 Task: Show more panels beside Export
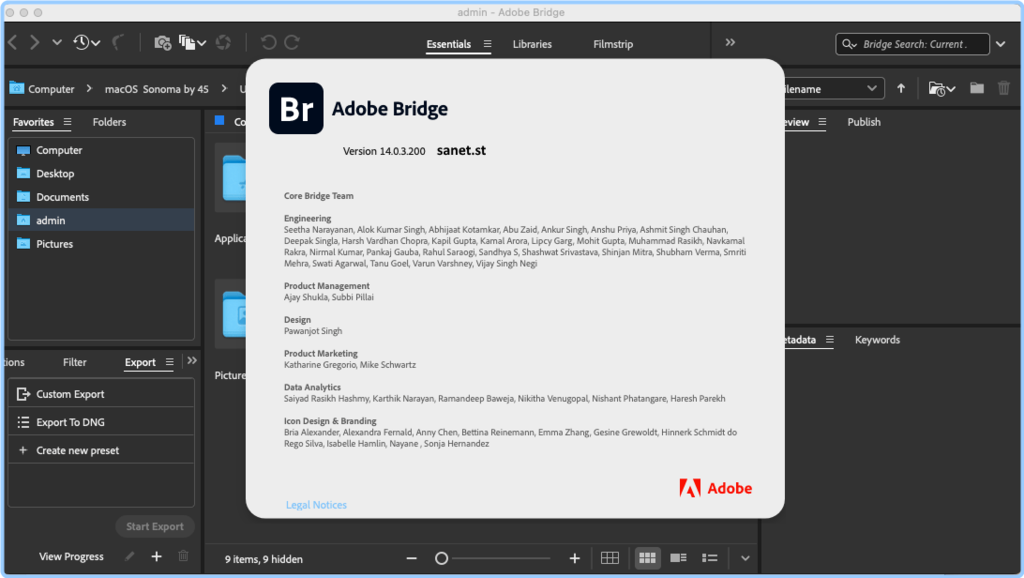(x=192, y=361)
